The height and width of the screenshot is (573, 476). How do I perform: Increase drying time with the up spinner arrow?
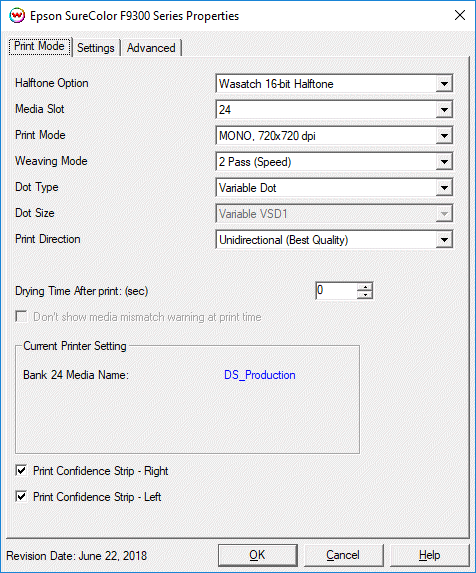[x=365, y=287]
